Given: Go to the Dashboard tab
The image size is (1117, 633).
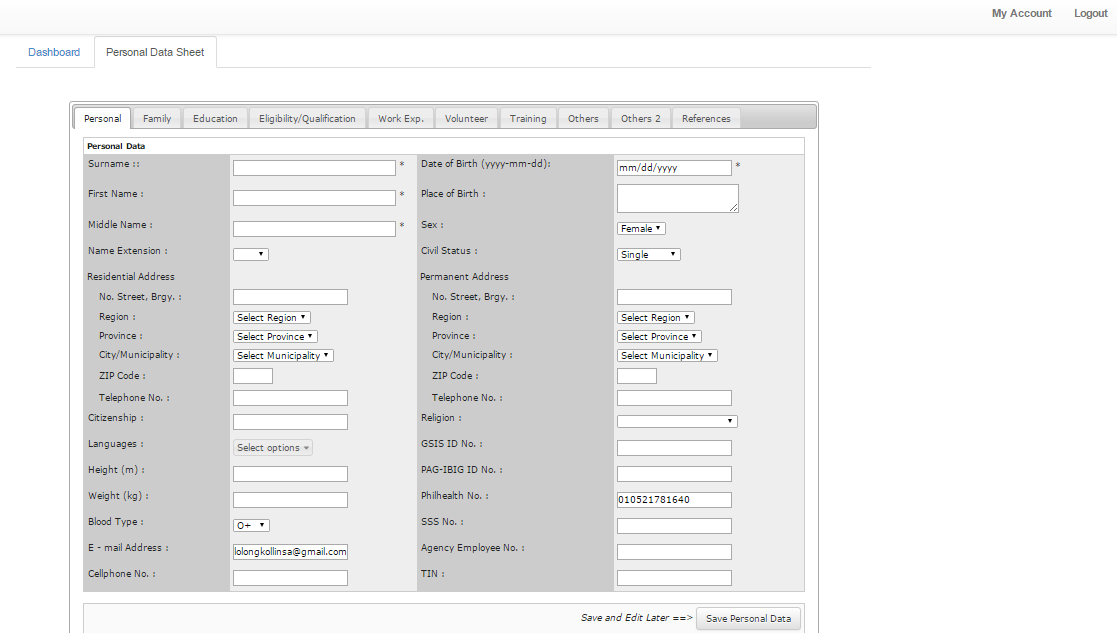Looking at the screenshot, I should point(54,52).
